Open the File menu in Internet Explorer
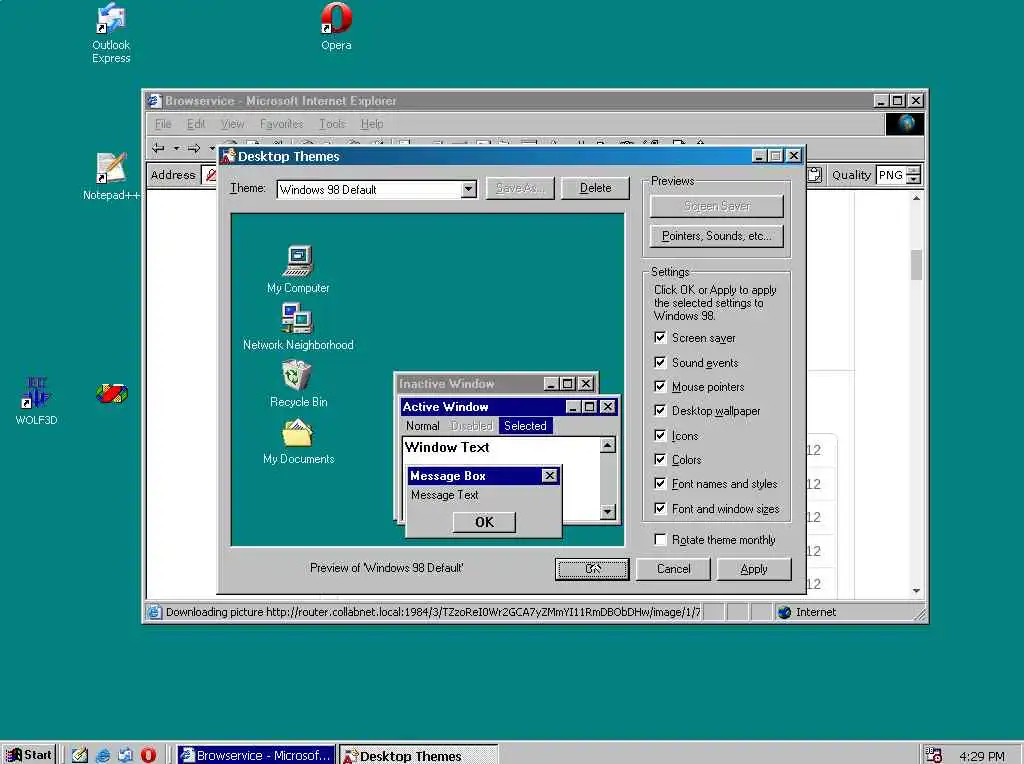 163,123
